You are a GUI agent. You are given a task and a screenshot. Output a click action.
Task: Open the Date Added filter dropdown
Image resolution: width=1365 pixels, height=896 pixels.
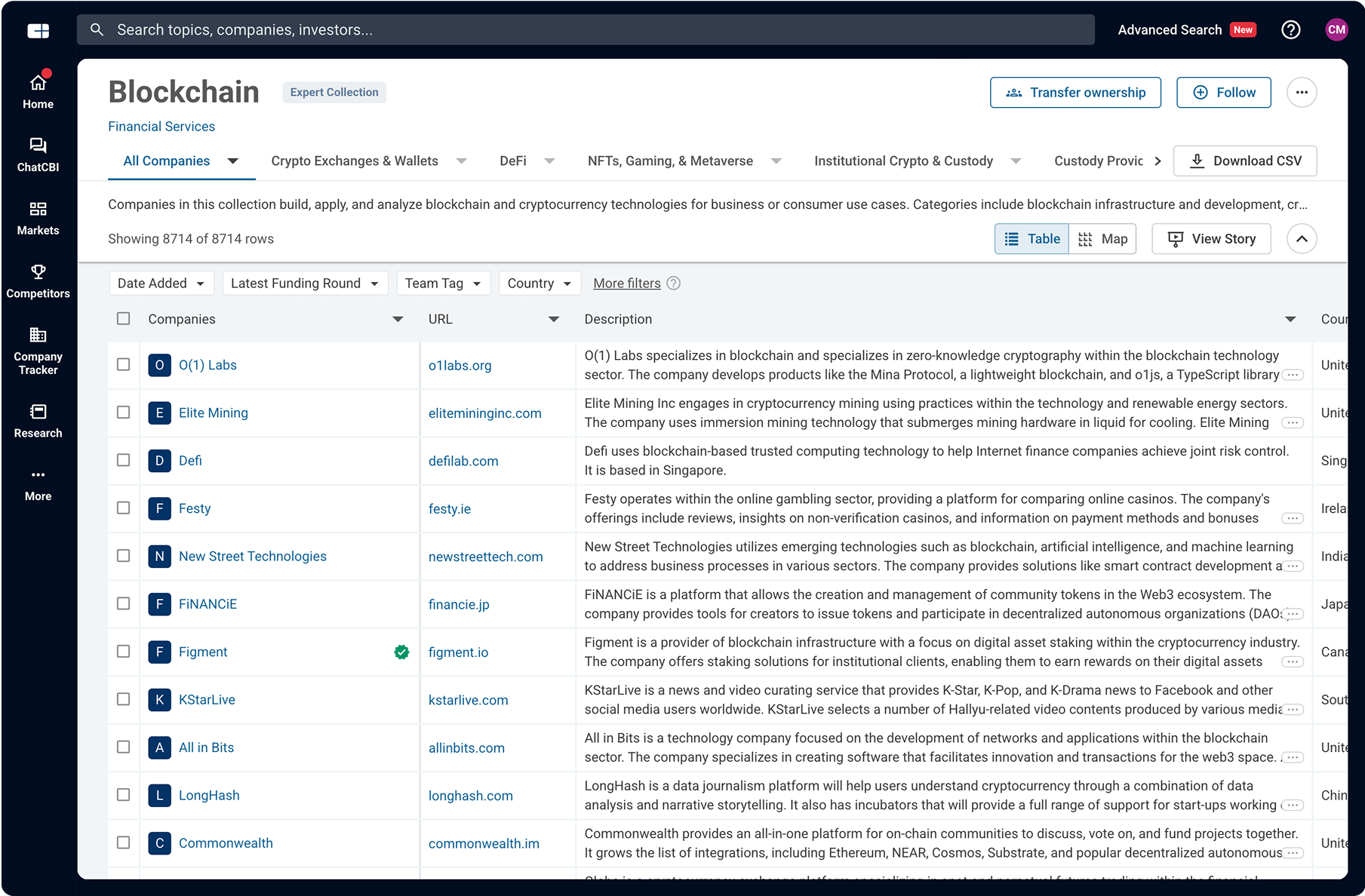pyautogui.click(x=161, y=284)
